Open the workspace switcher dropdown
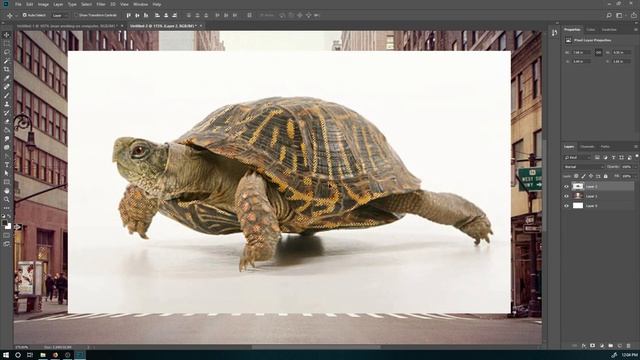 [620, 15]
